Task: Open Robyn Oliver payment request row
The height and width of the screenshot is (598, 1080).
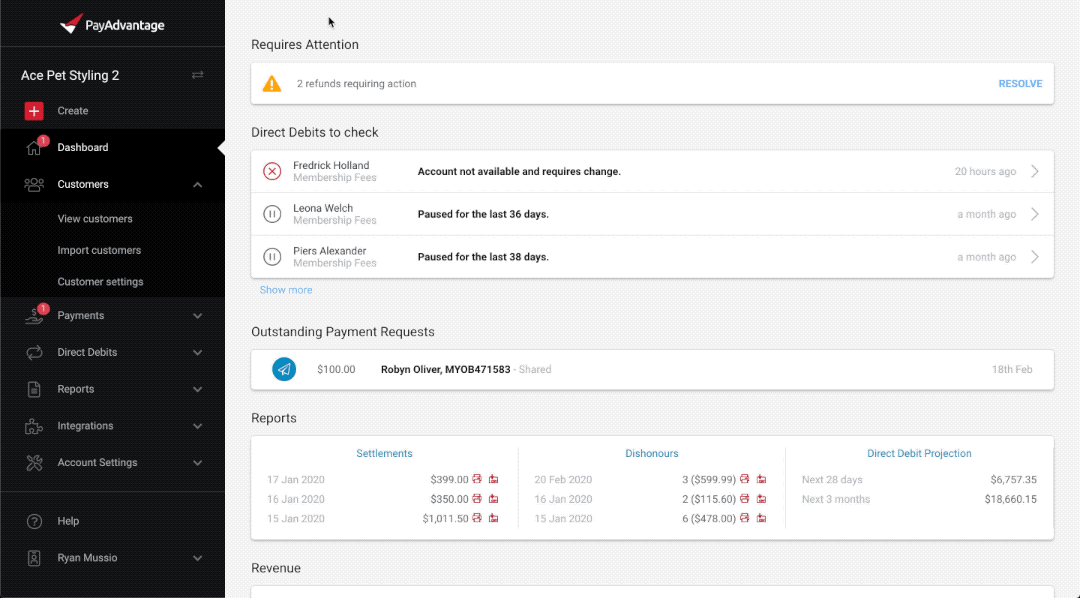Action: [x=652, y=369]
